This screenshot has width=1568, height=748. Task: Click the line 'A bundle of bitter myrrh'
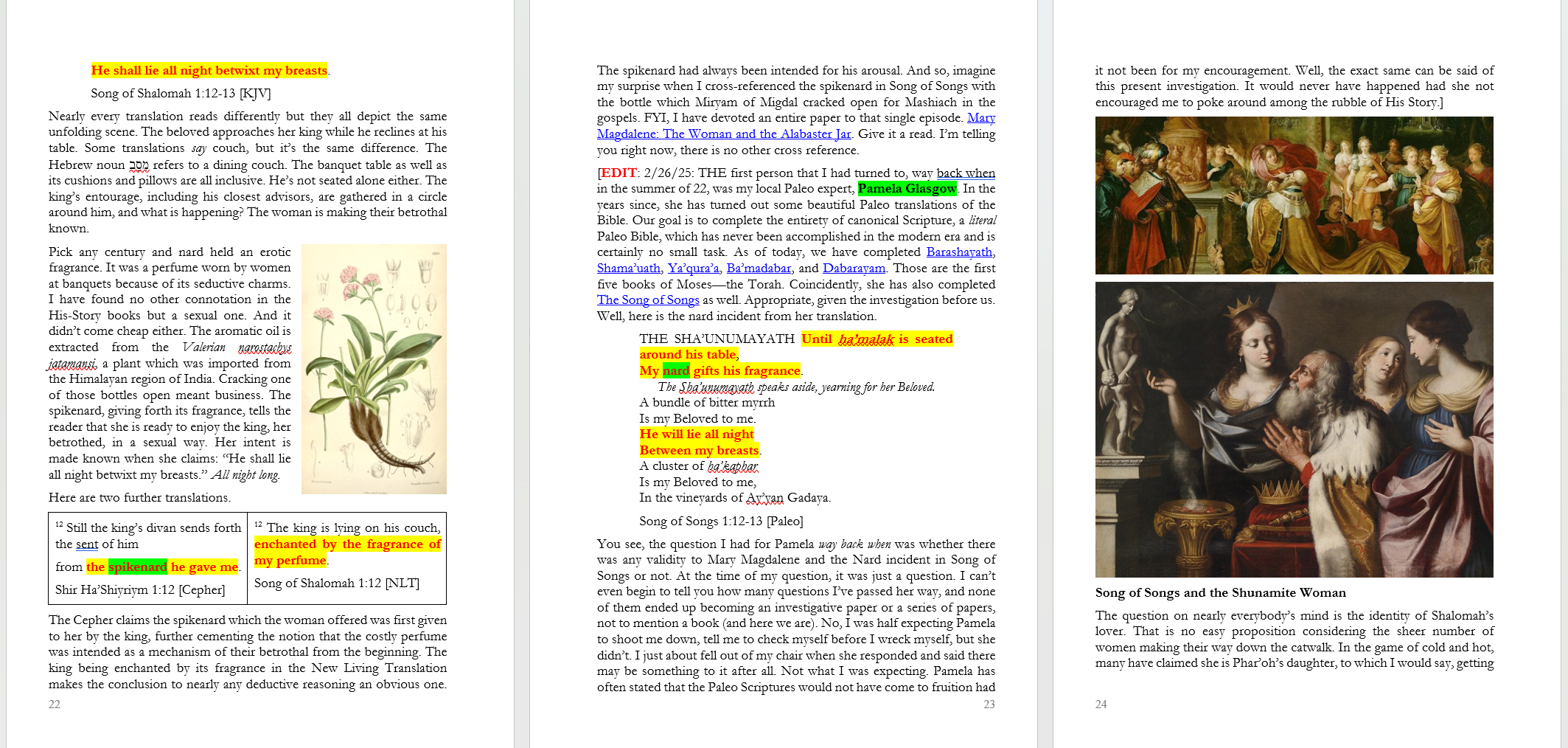(707, 403)
